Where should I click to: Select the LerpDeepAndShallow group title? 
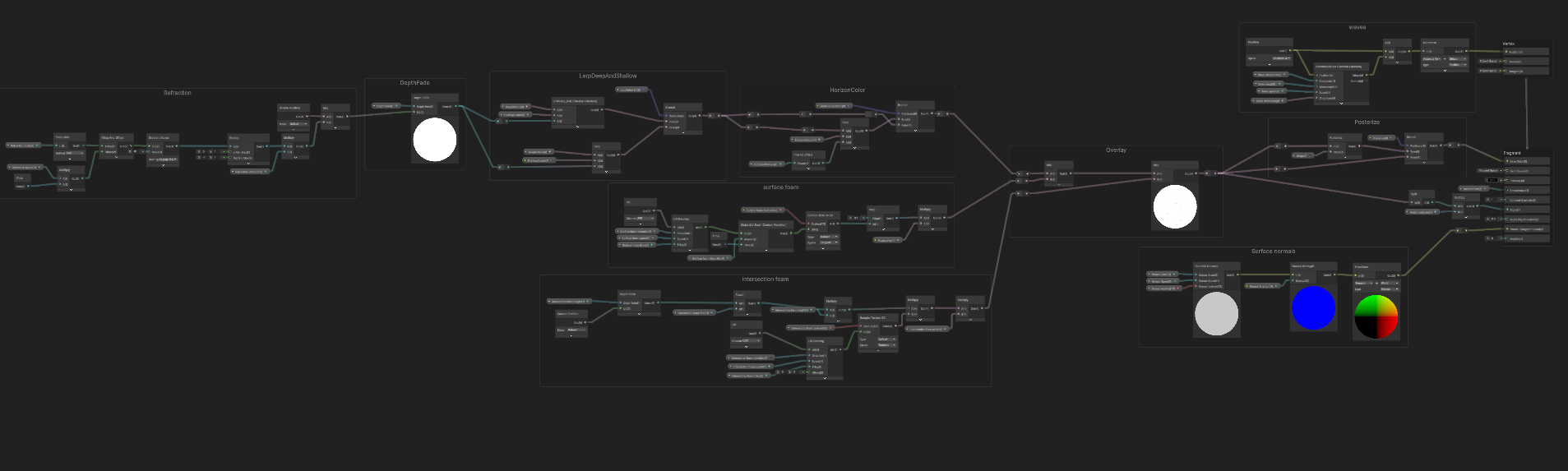pyautogui.click(x=608, y=76)
